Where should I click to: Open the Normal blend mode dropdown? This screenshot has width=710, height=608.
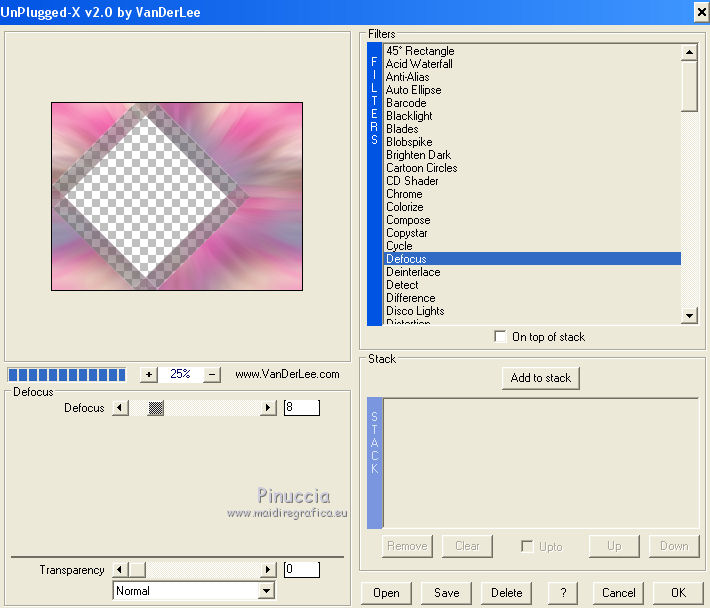click(267, 591)
